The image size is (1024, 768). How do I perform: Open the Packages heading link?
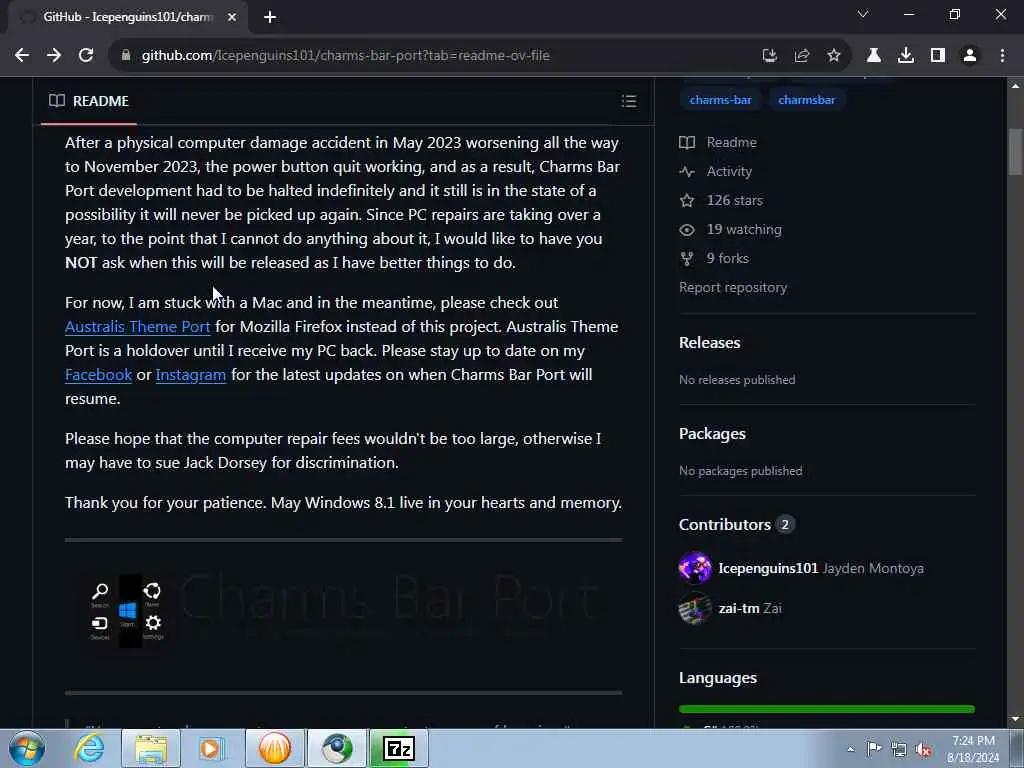coord(712,434)
